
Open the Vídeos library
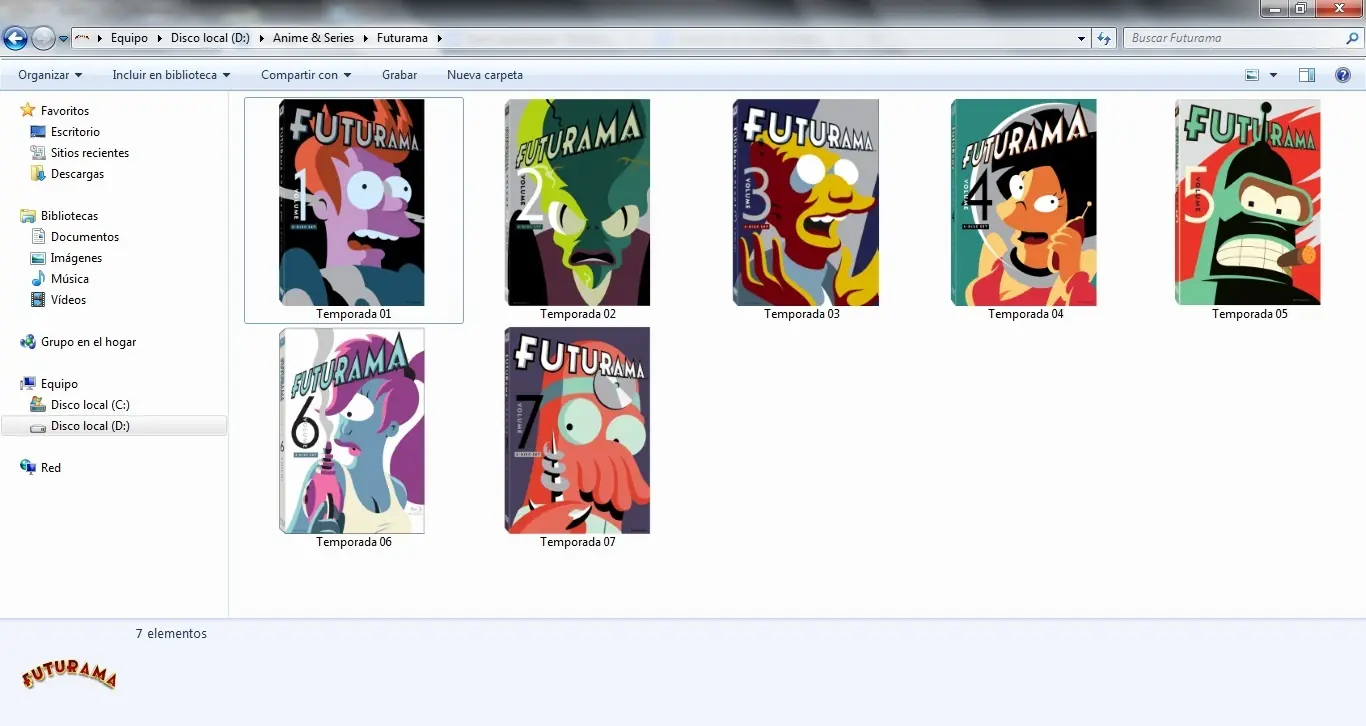click(x=68, y=300)
